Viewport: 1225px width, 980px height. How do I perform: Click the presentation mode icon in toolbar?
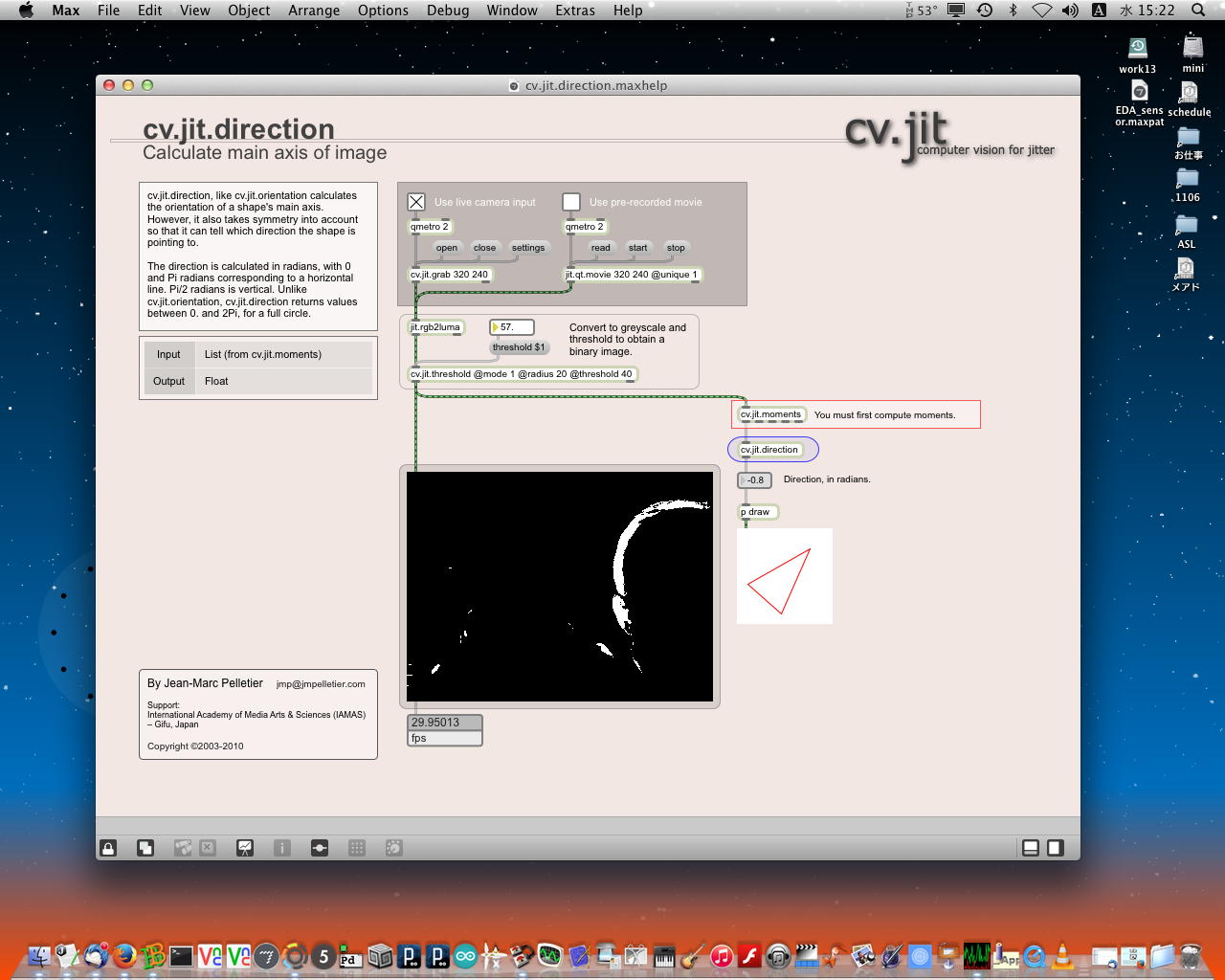(x=245, y=848)
